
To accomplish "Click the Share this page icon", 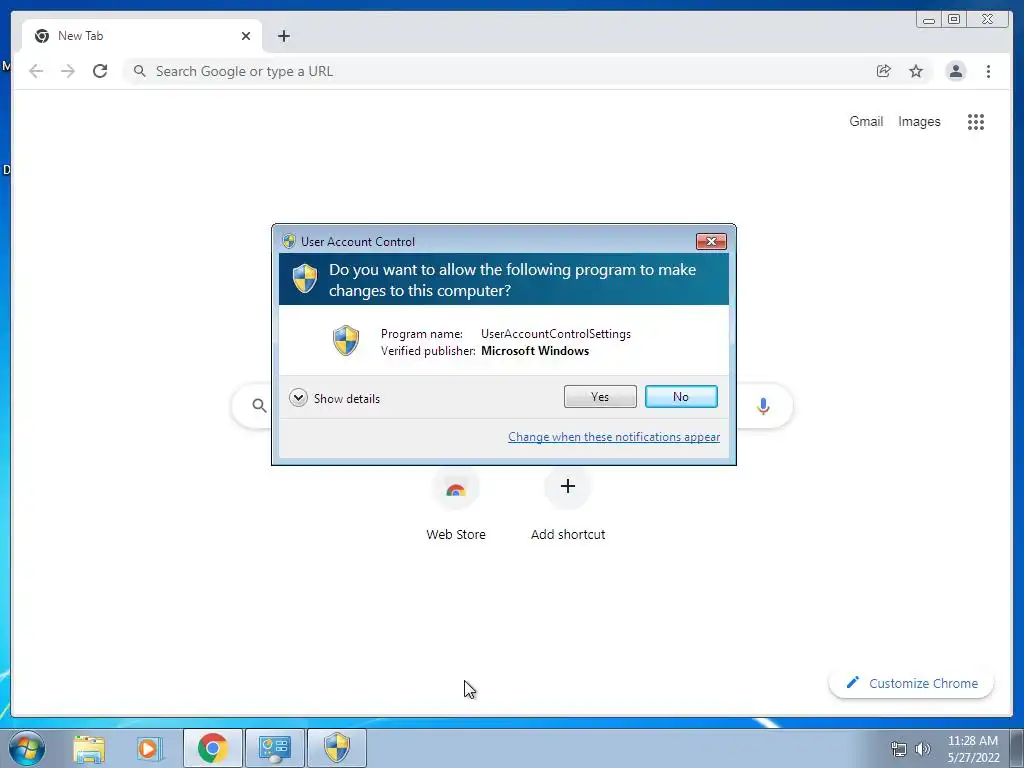I will 884,71.
